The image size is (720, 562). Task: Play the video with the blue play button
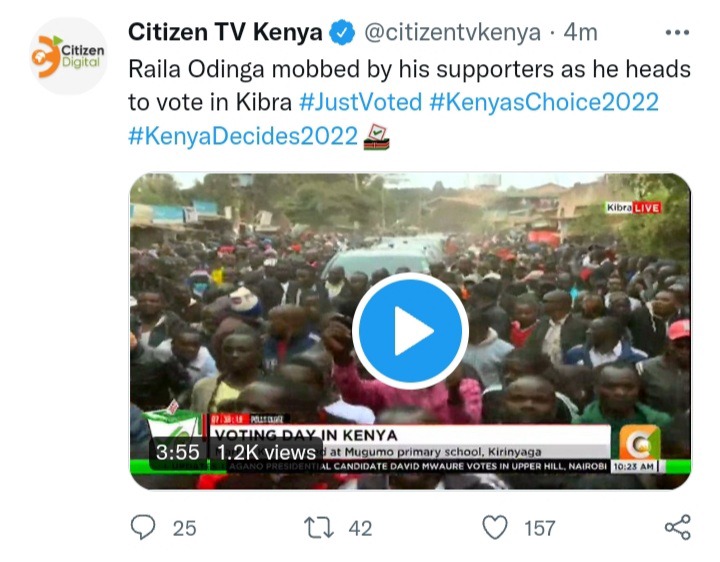coord(410,331)
